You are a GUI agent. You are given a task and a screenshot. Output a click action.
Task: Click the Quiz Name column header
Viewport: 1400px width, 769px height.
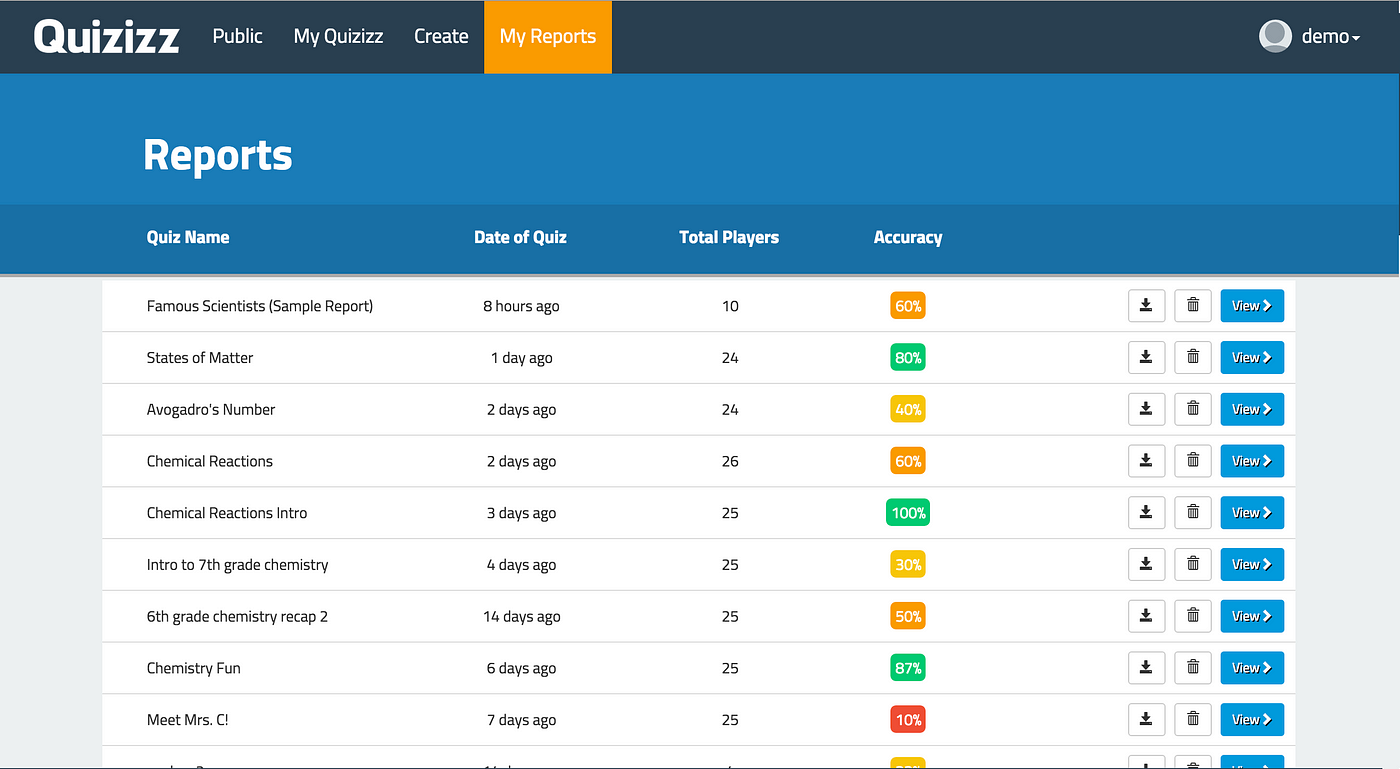188,237
